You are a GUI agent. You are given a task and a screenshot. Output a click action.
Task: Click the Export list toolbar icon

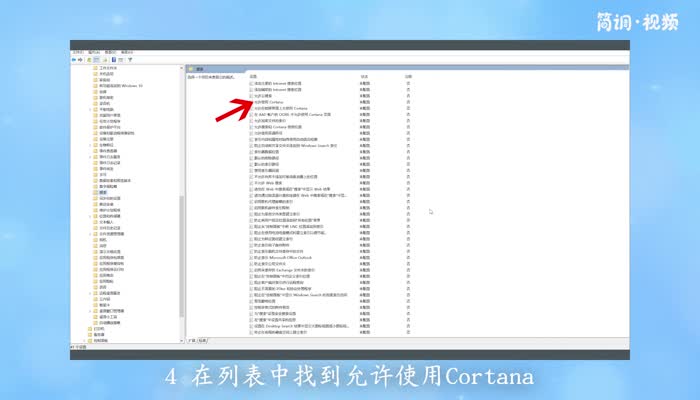tap(105, 60)
